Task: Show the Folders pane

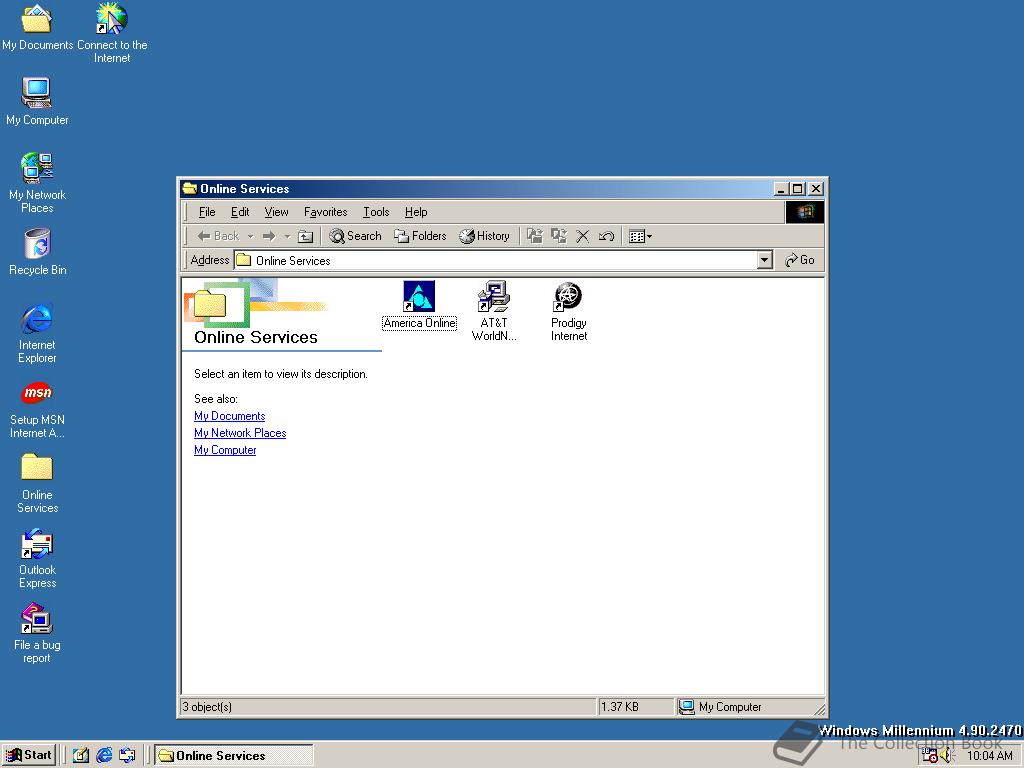Action: (420, 236)
